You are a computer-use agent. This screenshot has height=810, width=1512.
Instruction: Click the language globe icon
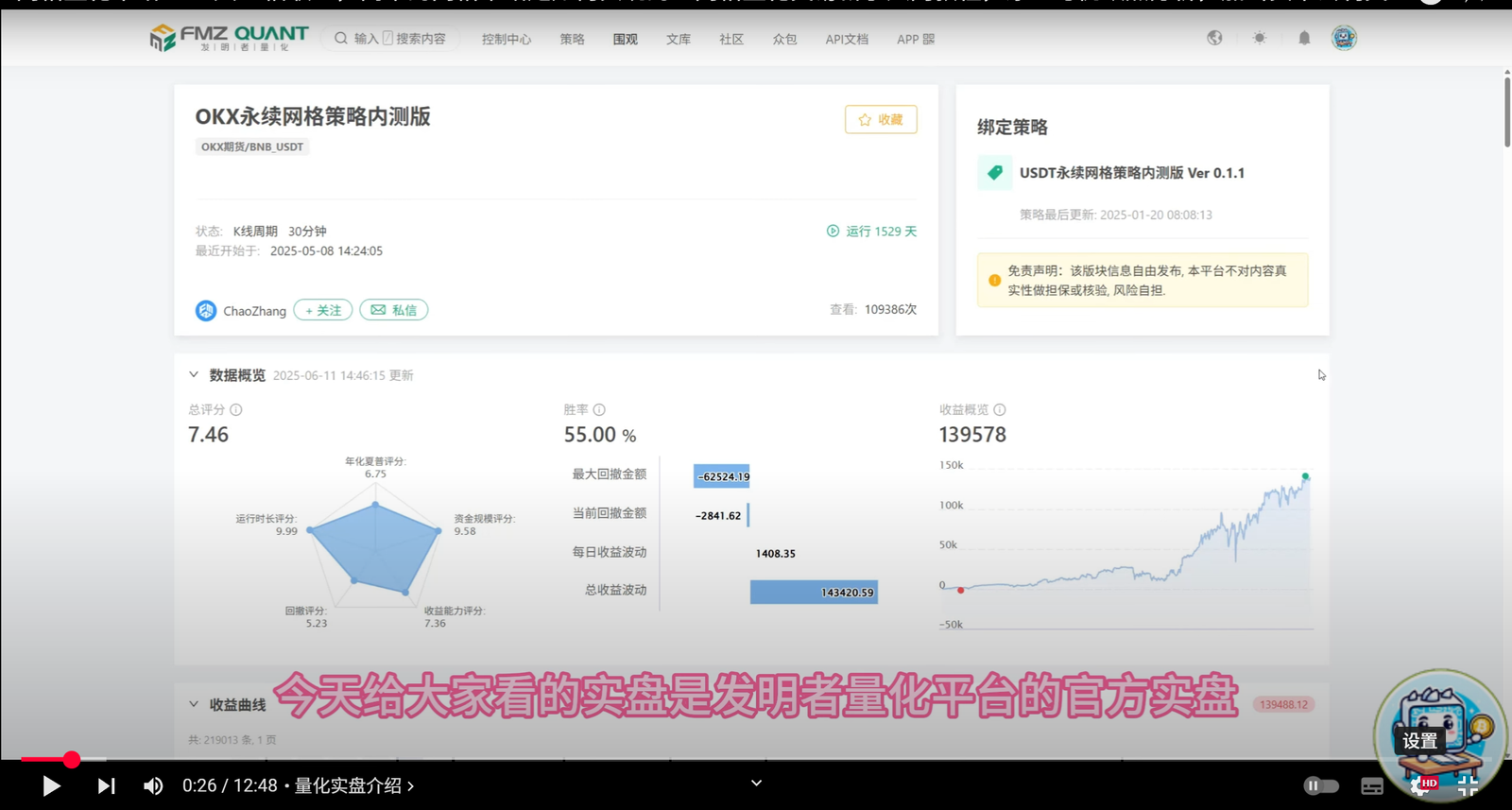pyautogui.click(x=1214, y=39)
